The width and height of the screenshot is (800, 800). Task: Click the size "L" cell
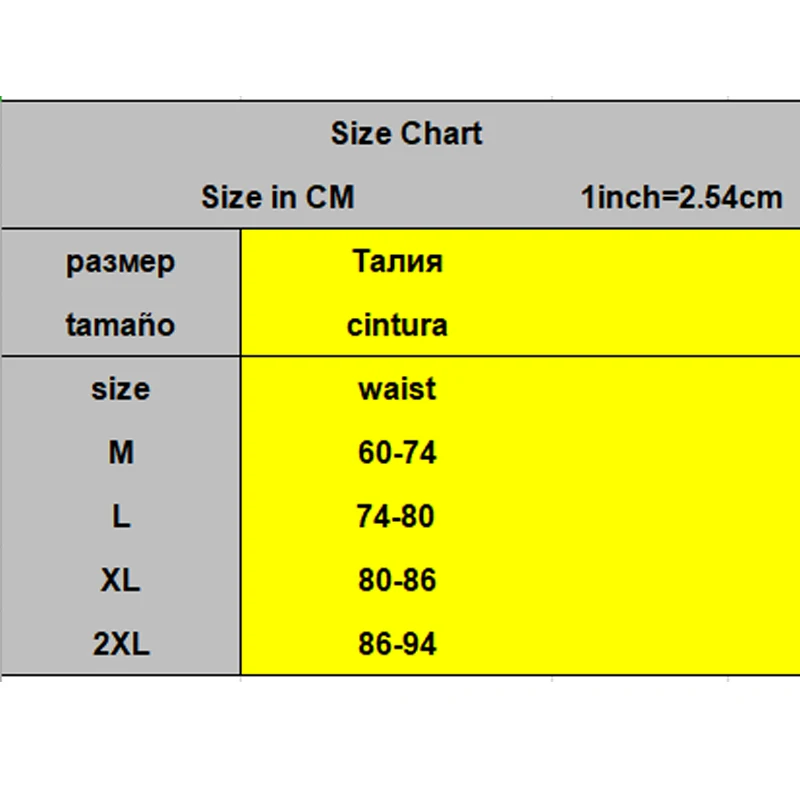click(120, 516)
